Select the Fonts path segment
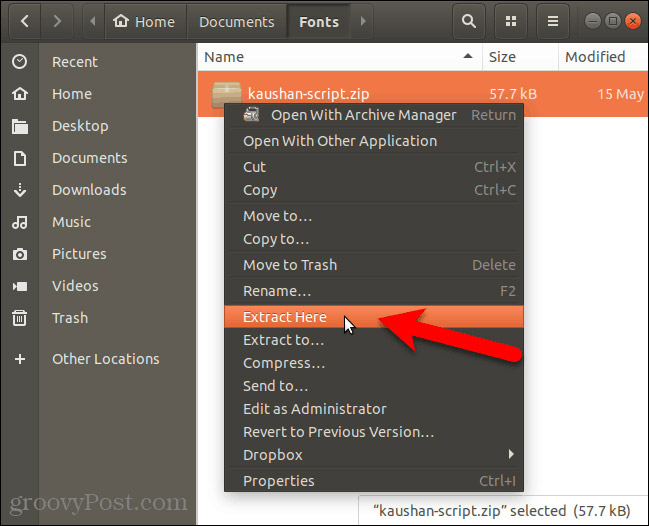The height and width of the screenshot is (526, 649). 319,22
